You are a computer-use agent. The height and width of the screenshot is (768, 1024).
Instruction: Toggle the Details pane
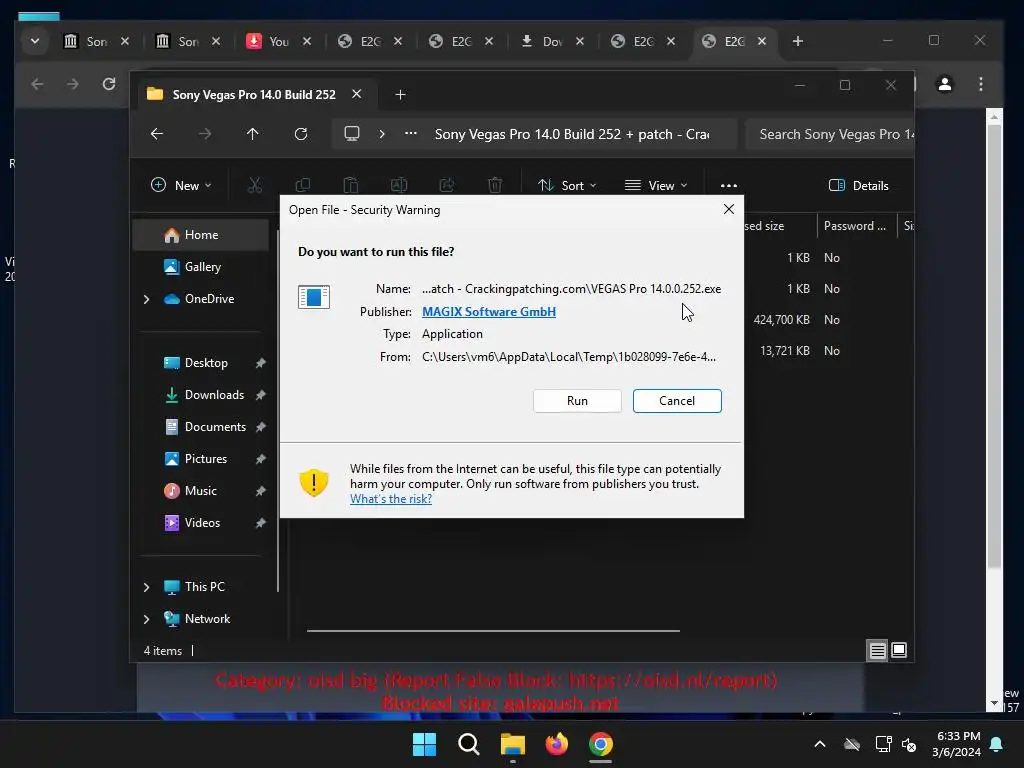tap(858, 185)
